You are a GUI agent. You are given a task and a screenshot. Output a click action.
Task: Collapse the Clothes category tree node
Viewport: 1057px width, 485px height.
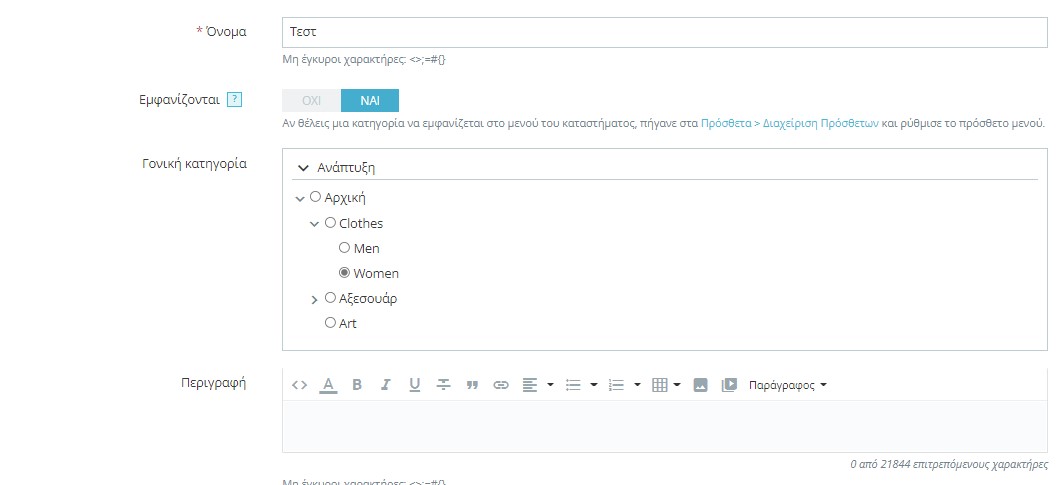pyautogui.click(x=315, y=224)
